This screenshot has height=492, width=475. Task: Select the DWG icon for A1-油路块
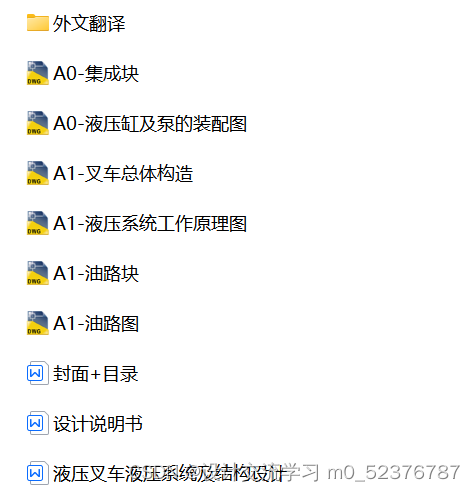[38, 273]
